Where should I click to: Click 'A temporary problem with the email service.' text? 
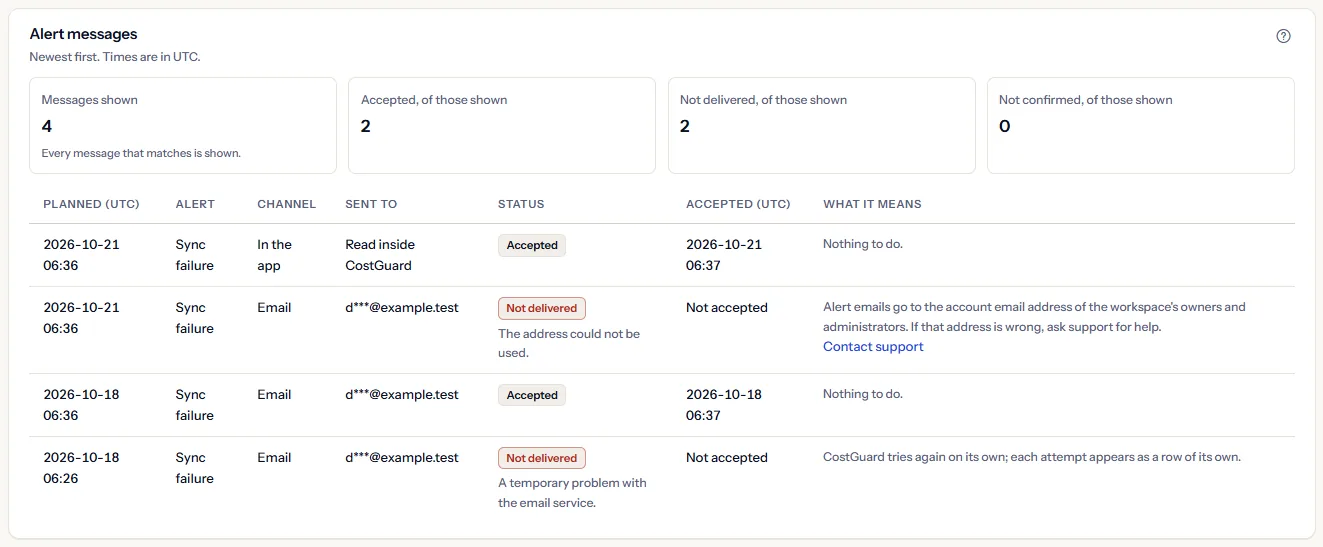(x=572, y=493)
